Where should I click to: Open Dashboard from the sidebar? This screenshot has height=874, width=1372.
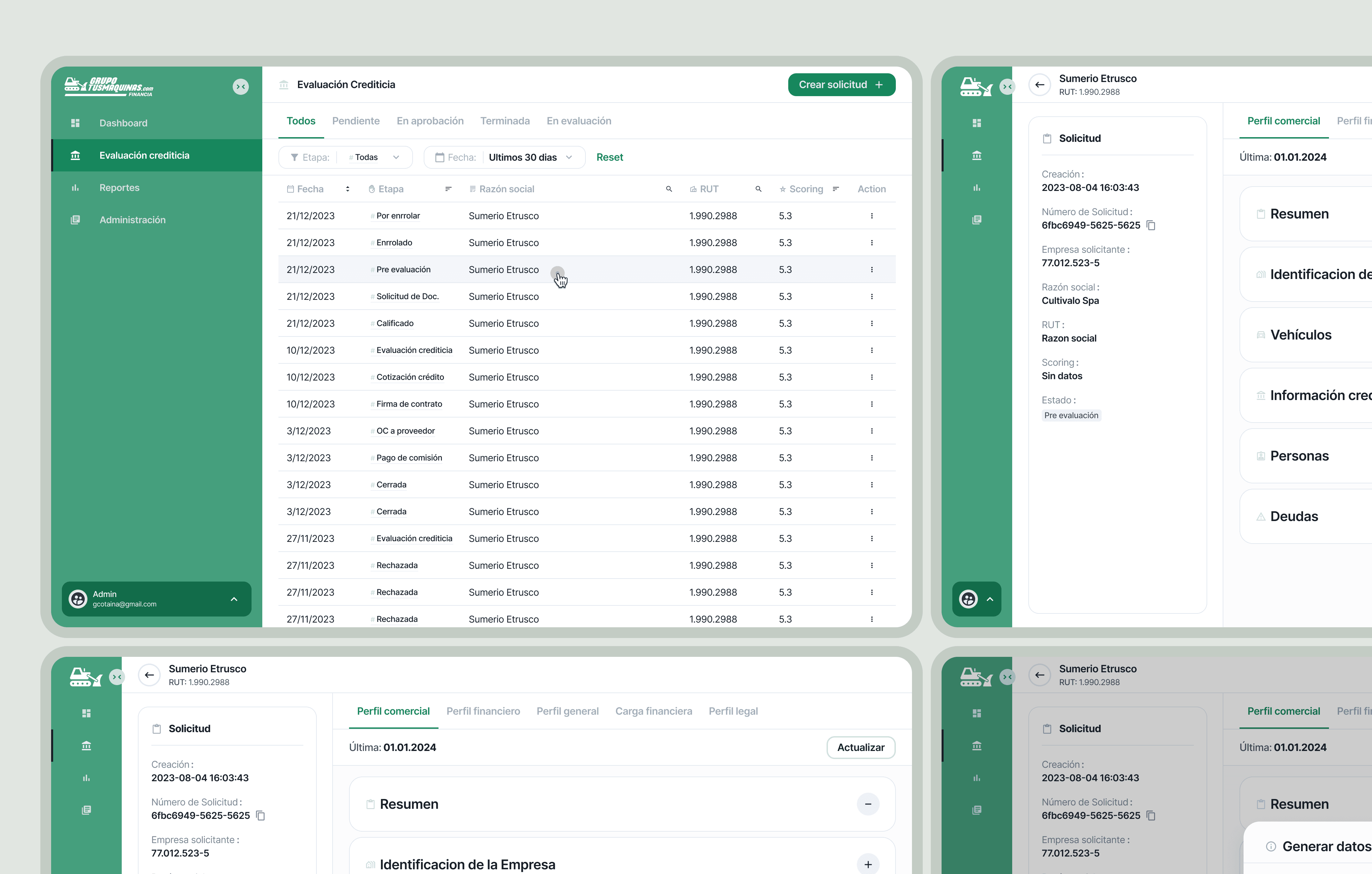tap(123, 123)
